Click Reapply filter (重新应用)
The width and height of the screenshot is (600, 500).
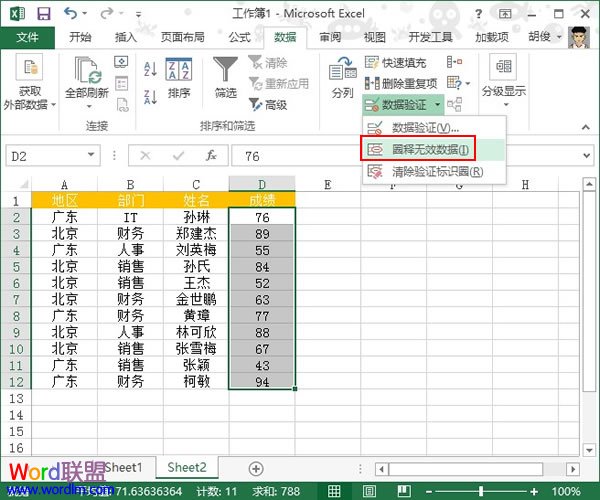click(x=279, y=83)
